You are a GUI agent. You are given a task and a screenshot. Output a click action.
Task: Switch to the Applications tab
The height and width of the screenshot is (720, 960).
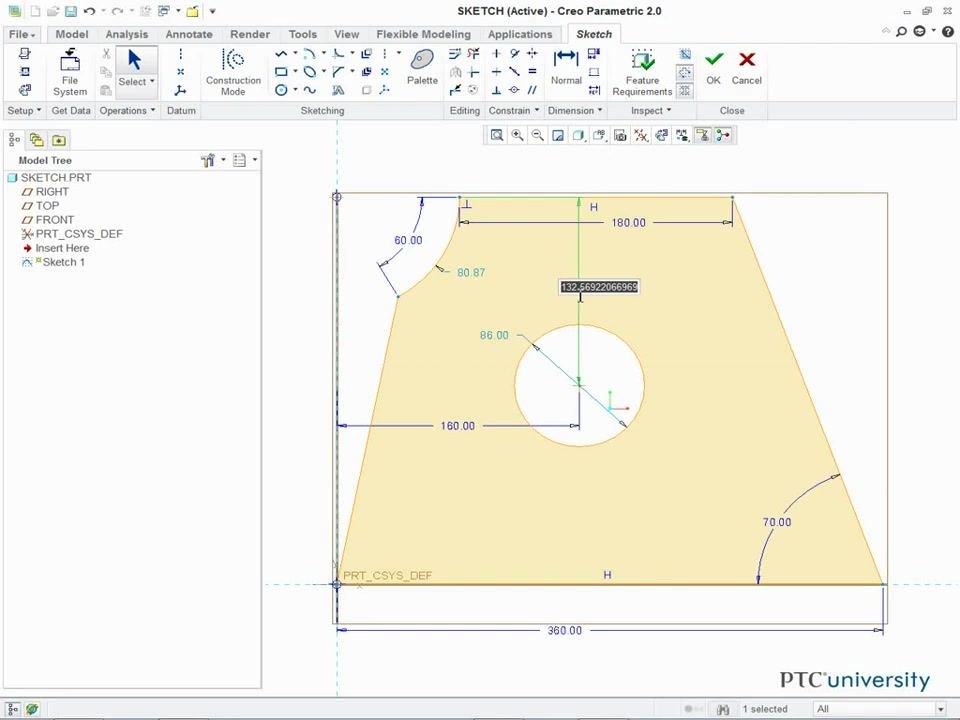click(x=520, y=34)
